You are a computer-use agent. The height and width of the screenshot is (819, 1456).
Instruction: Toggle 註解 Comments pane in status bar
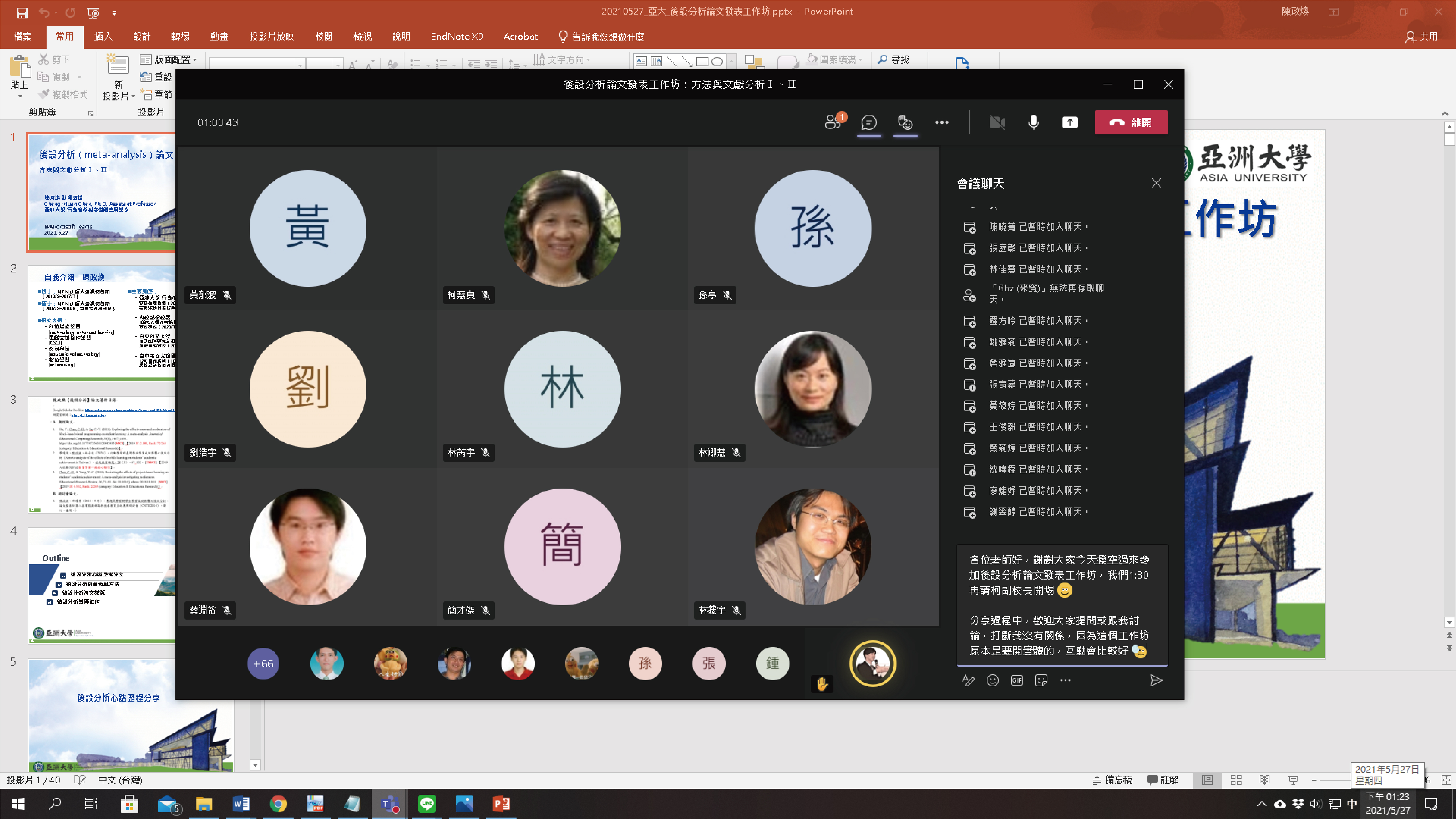[1163, 780]
